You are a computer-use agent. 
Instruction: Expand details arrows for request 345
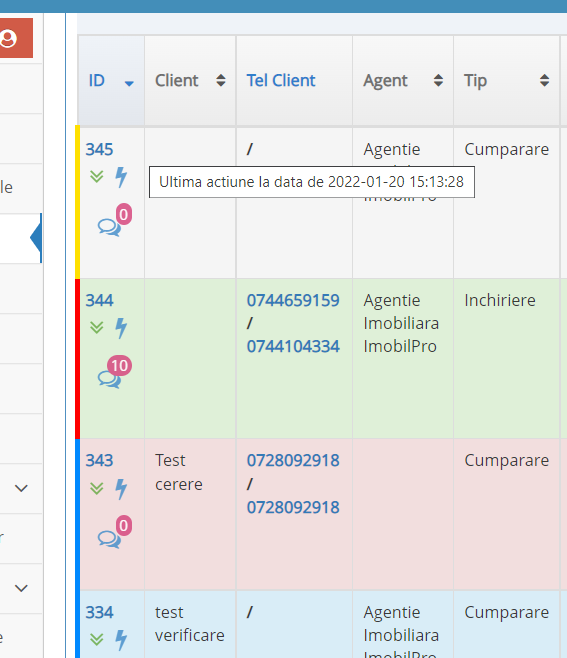click(x=97, y=176)
